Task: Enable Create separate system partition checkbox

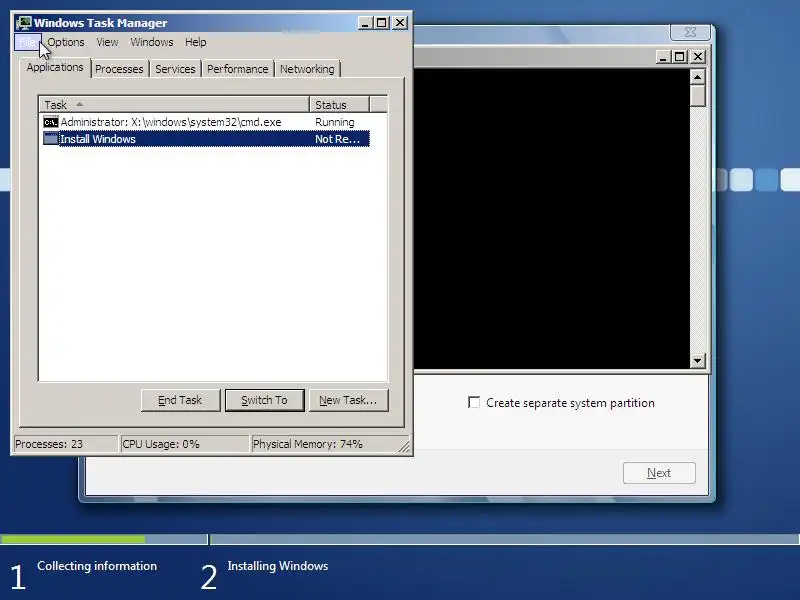Action: pos(474,403)
